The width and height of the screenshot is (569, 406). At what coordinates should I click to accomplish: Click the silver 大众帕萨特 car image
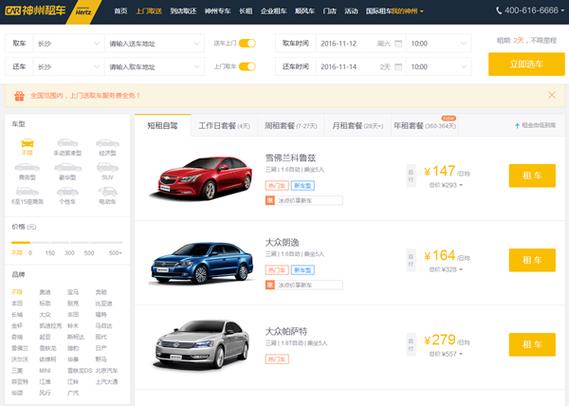[x=201, y=344]
